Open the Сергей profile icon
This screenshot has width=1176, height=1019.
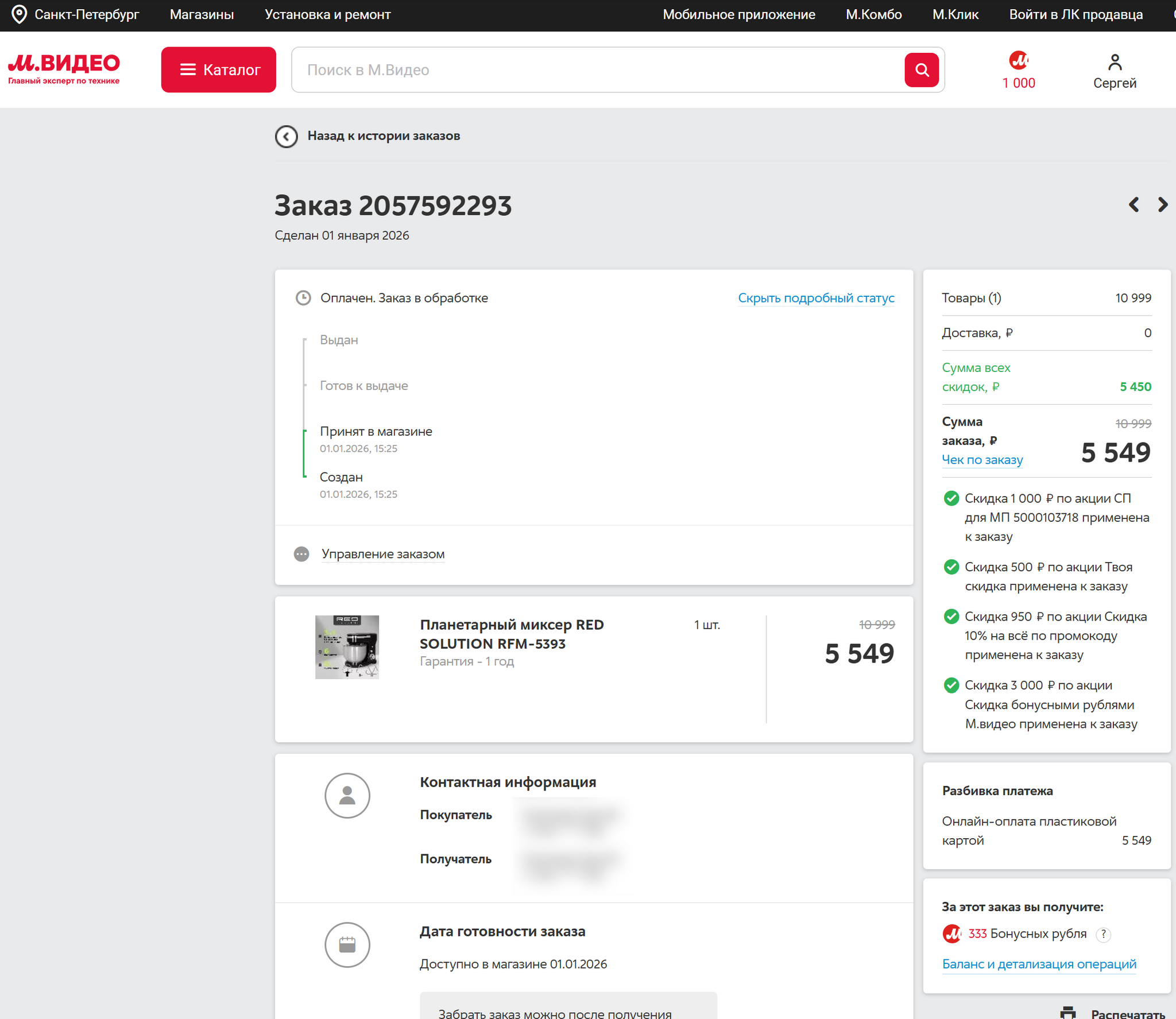(1114, 62)
